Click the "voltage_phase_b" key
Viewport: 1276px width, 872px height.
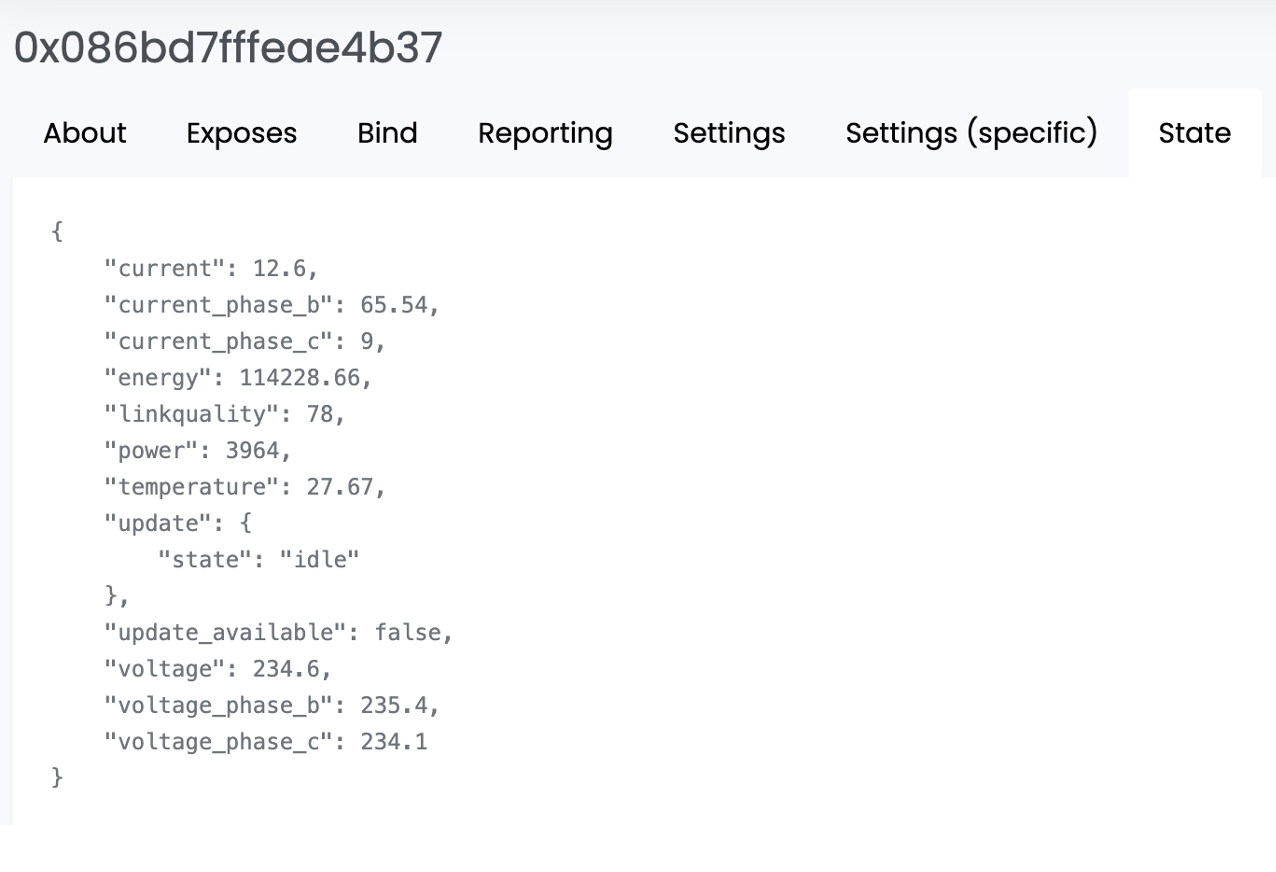click(218, 705)
